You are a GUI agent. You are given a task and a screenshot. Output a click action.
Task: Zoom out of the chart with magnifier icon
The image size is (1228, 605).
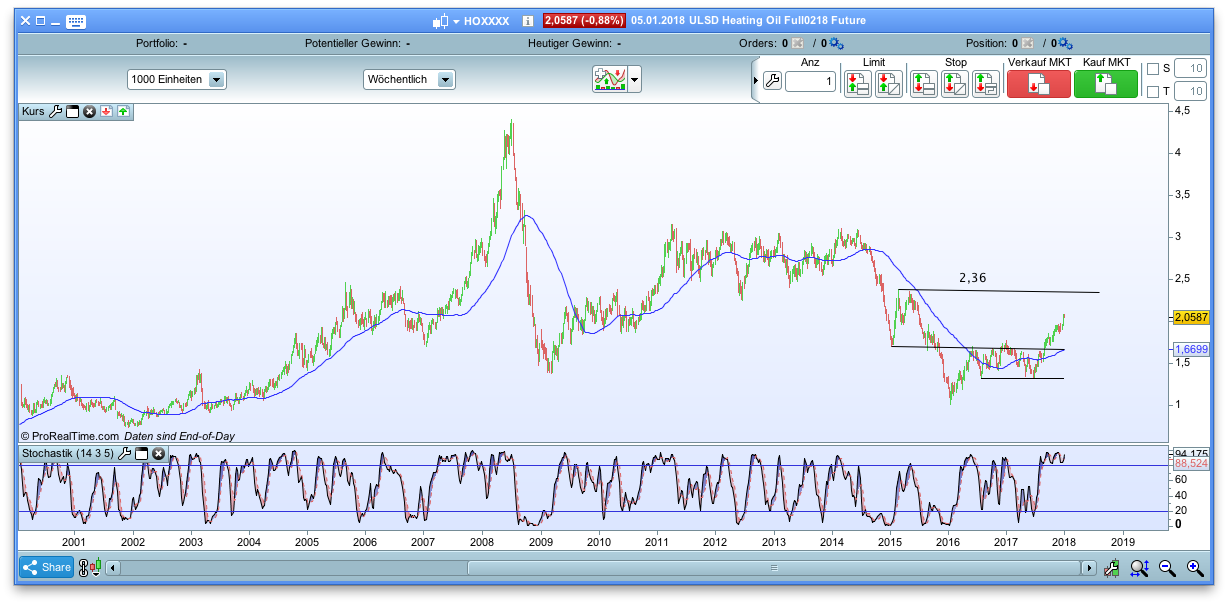pos(1166,567)
